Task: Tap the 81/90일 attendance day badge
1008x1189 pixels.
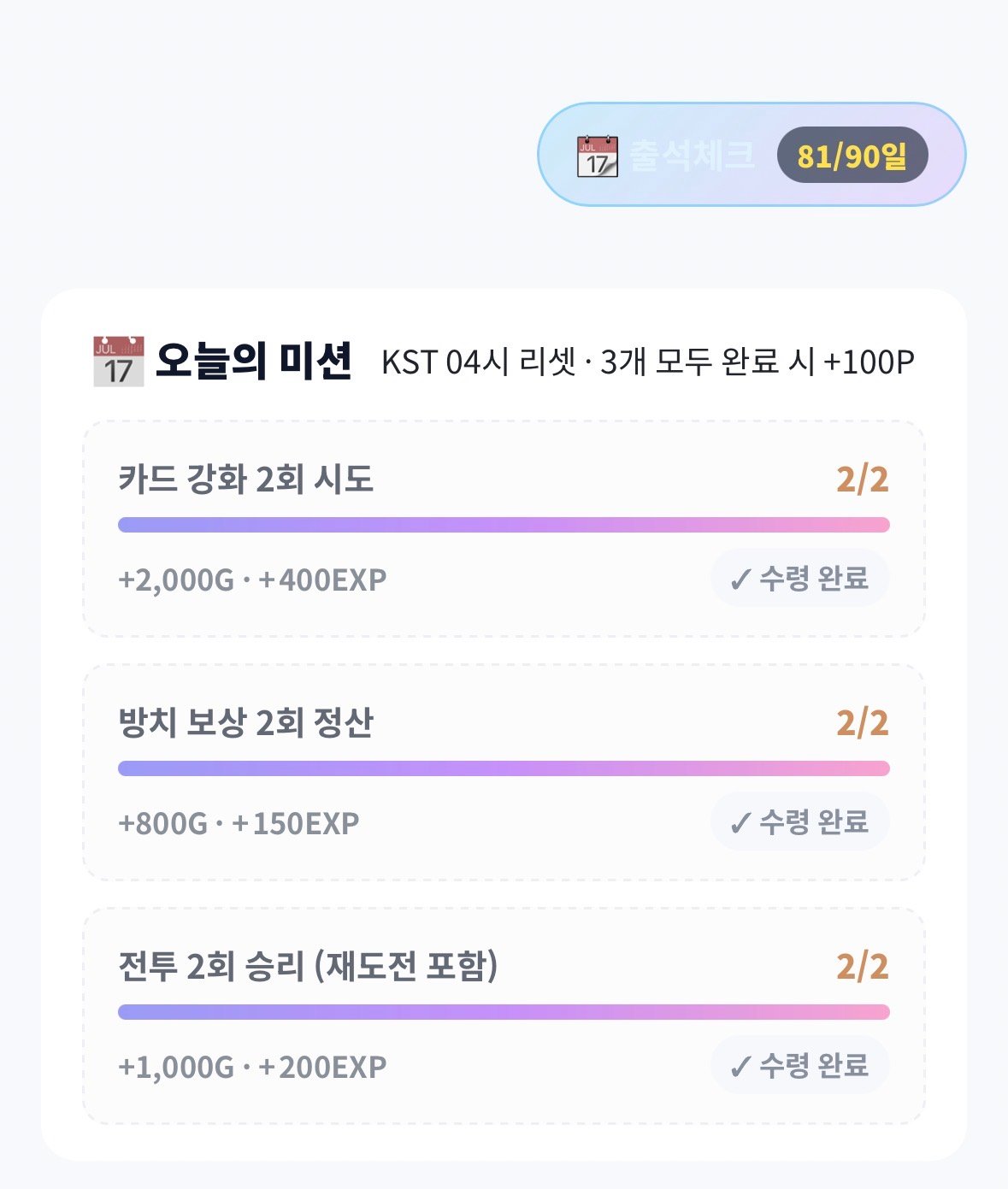Action: pos(852,156)
